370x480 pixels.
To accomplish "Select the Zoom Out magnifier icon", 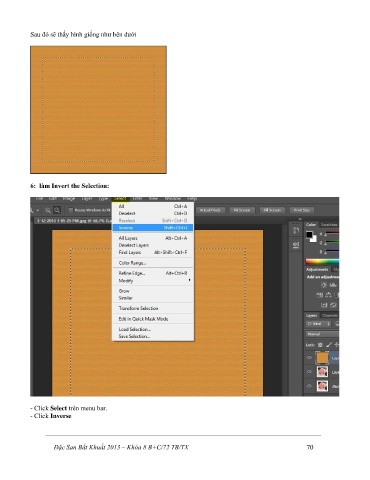I will tap(57, 210).
